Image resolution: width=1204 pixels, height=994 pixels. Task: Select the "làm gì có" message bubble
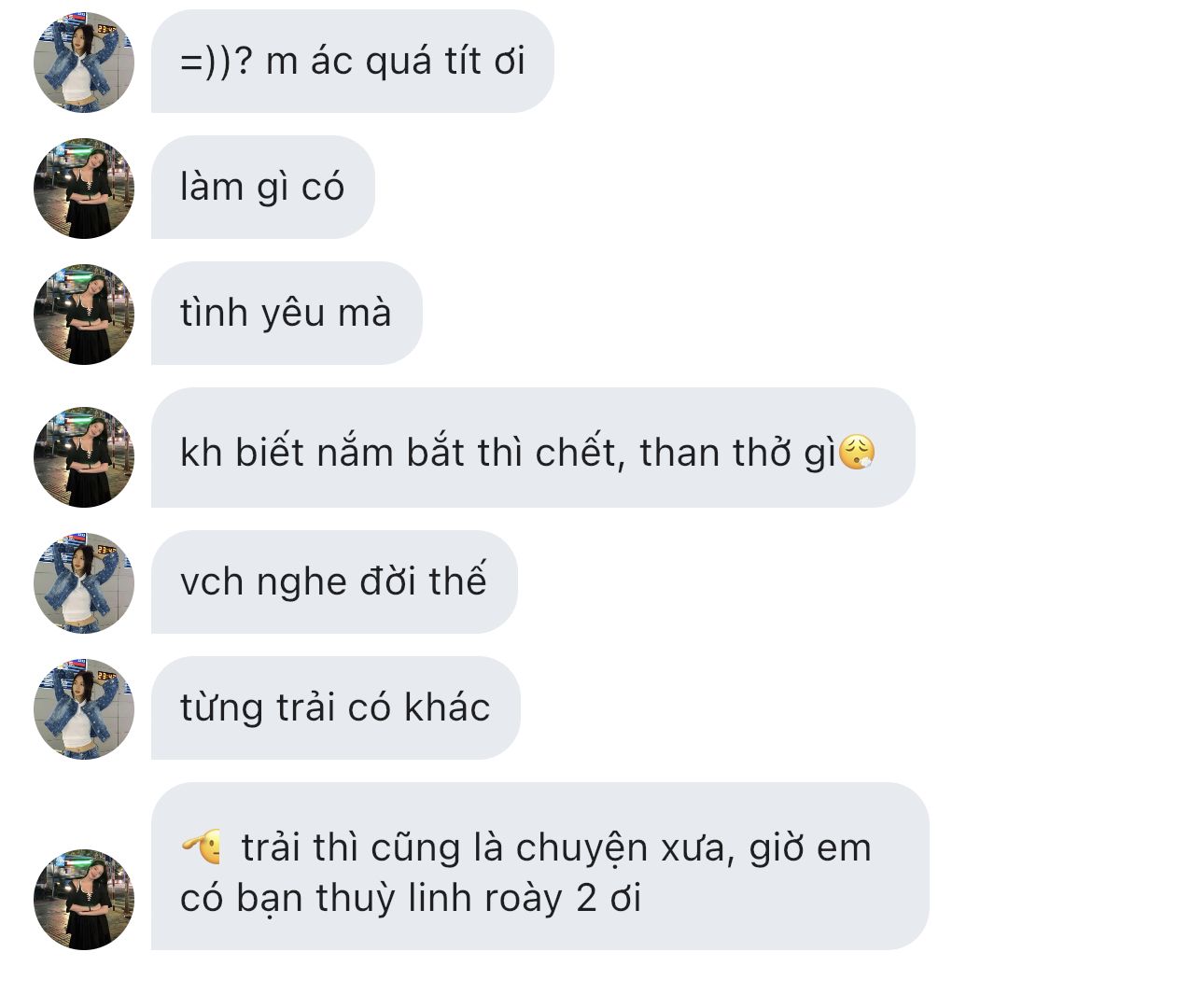tap(262, 188)
